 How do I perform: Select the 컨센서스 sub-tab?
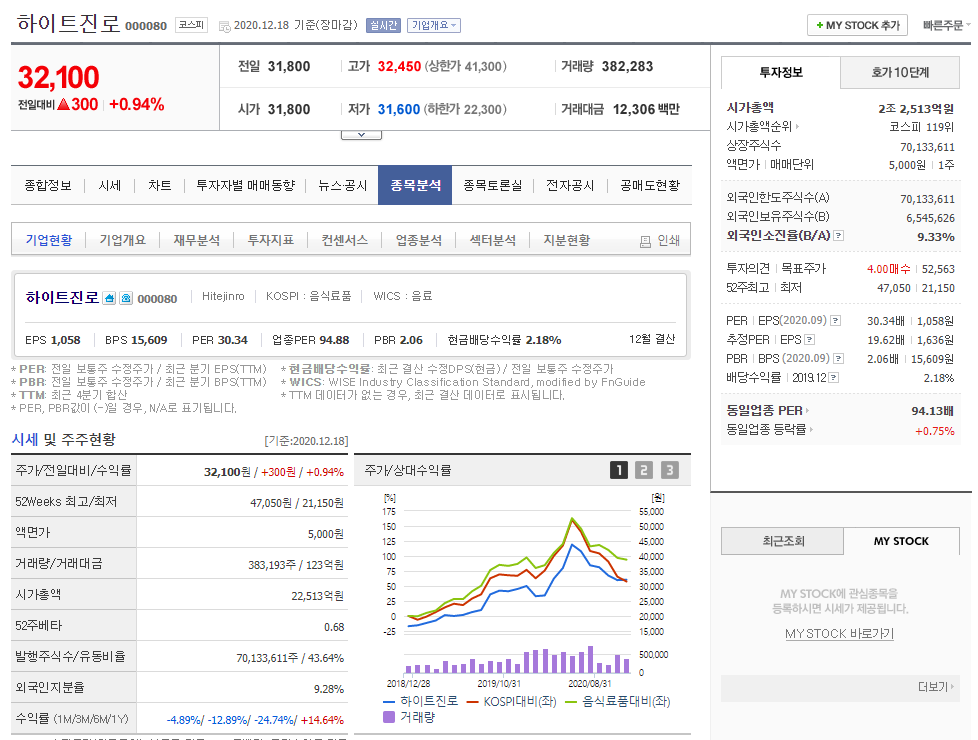(x=344, y=240)
